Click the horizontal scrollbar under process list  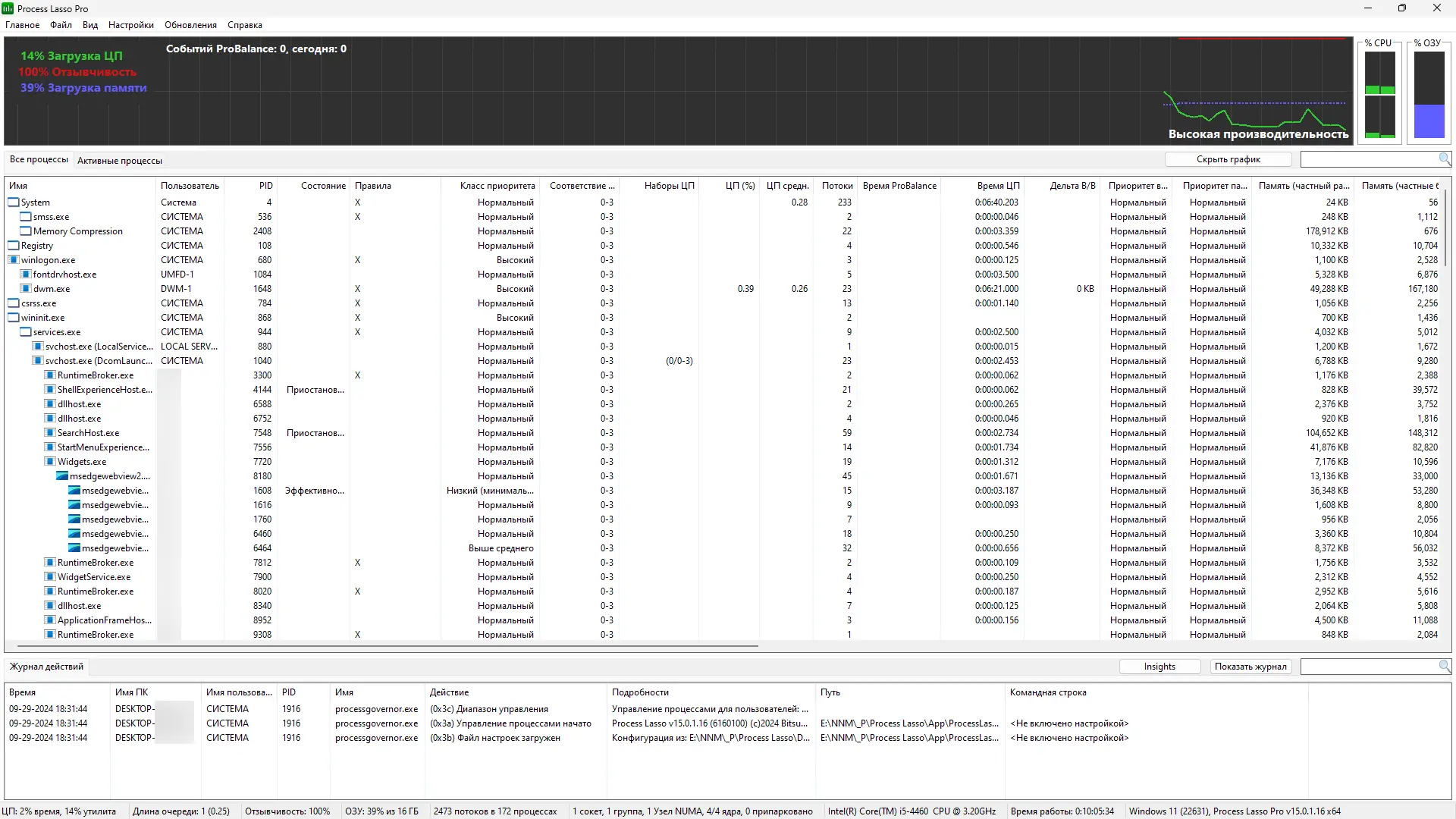pyautogui.click(x=387, y=646)
